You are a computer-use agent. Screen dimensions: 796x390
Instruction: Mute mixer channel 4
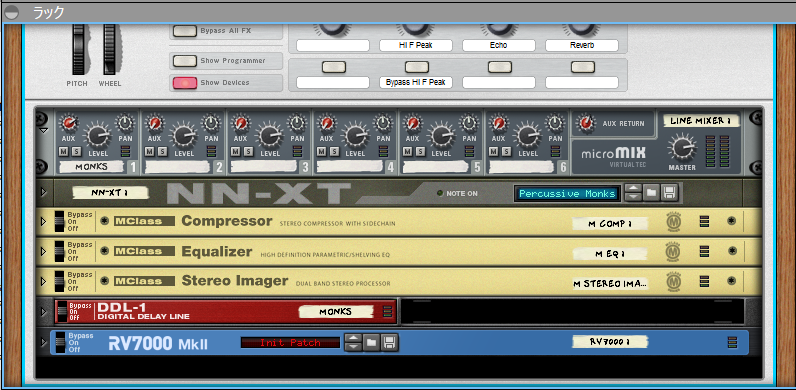point(321,151)
